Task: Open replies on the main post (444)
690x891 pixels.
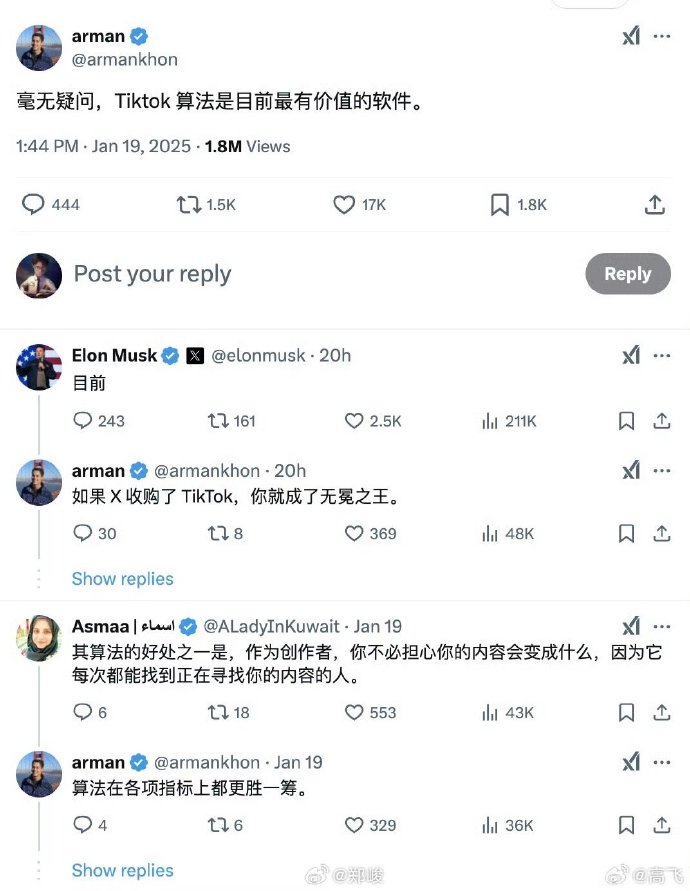Action: pyautogui.click(x=34, y=205)
